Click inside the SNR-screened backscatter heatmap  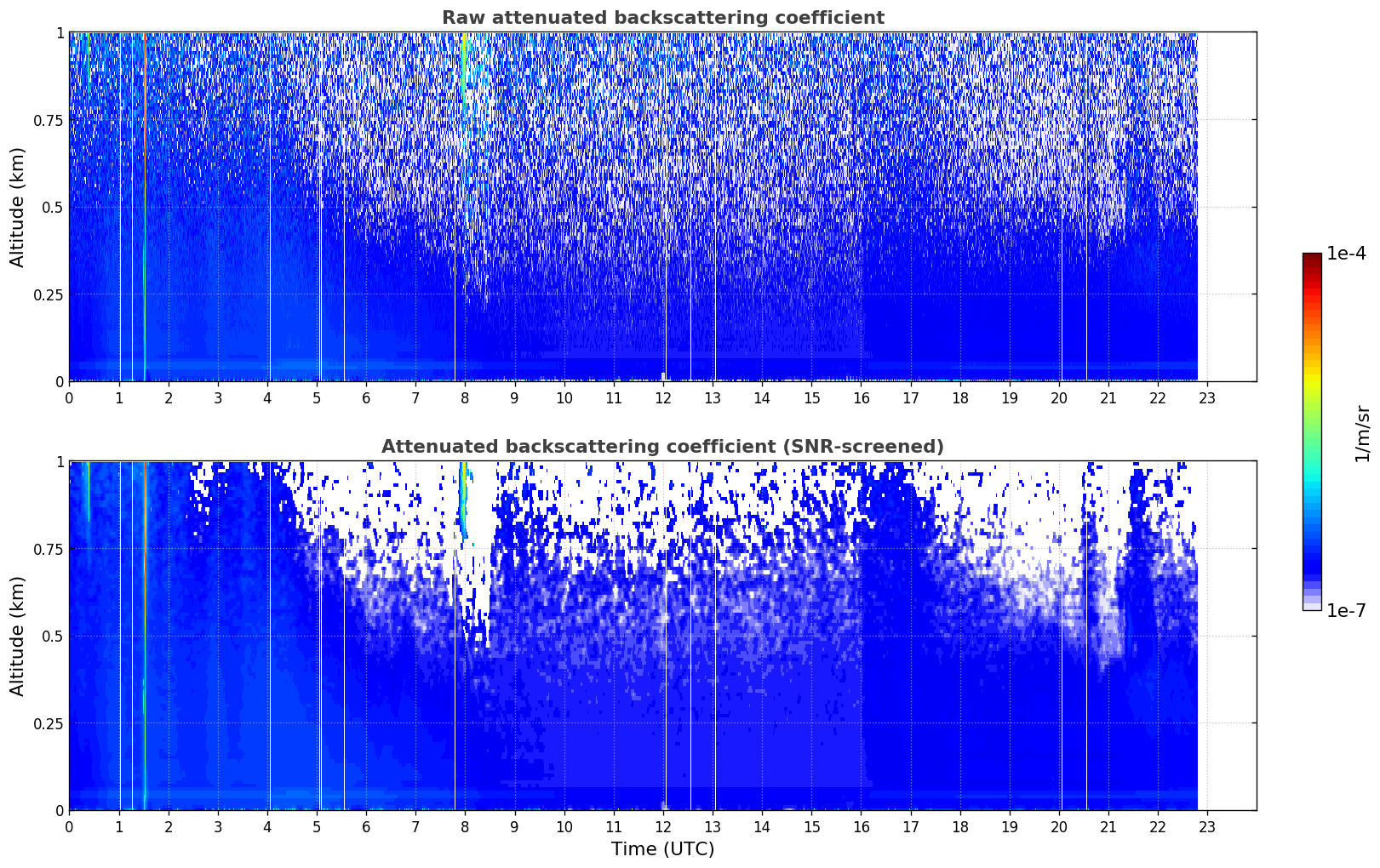click(x=662, y=636)
